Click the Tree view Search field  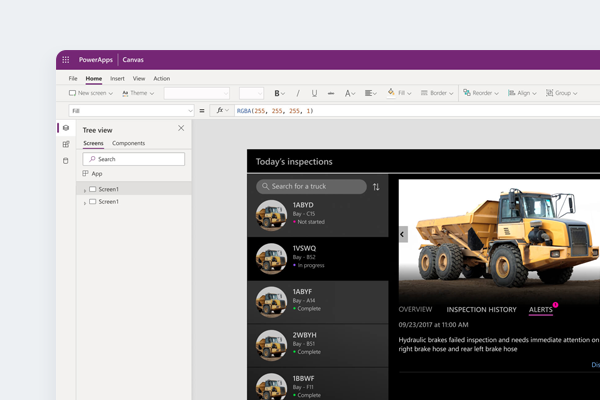(x=134, y=159)
